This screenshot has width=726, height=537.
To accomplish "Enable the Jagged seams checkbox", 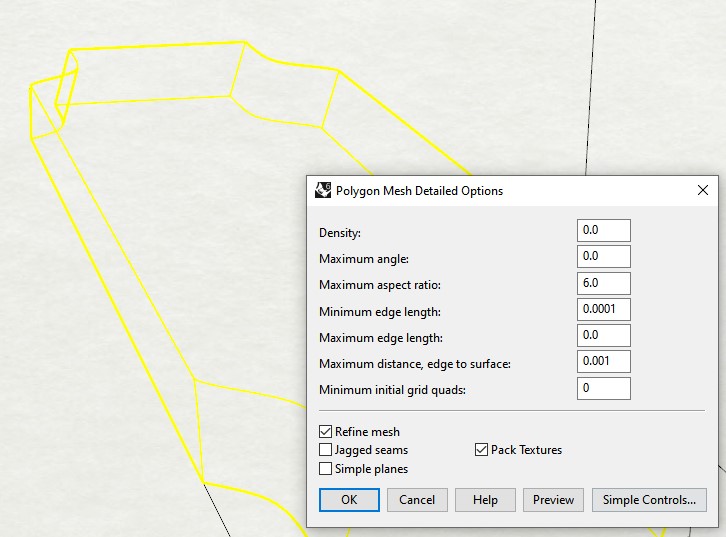I will click(326, 450).
